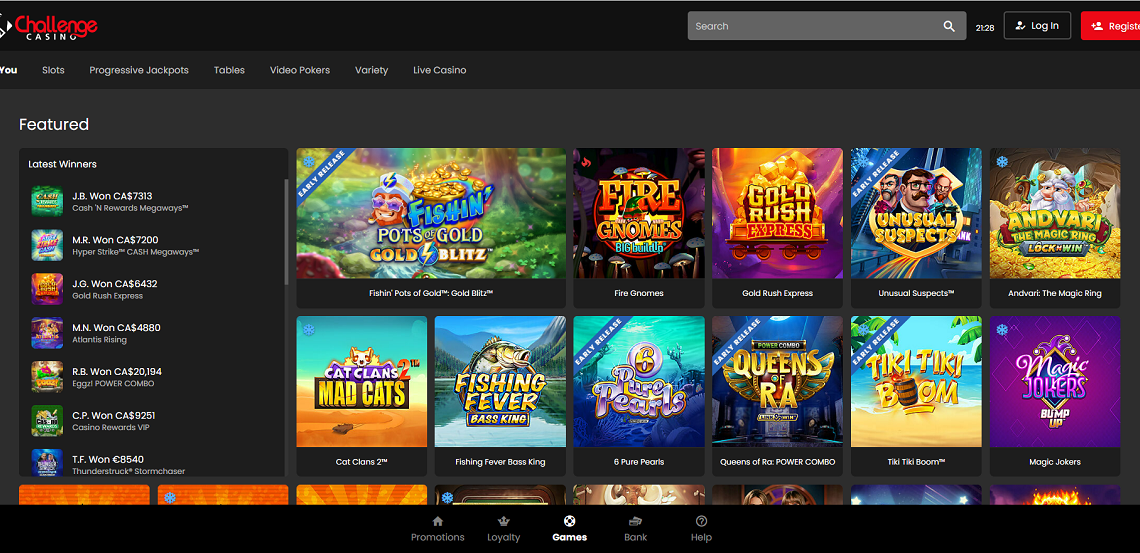Open Fishing Fever Bass King game
Screen dimensions: 1140x553
point(500,396)
